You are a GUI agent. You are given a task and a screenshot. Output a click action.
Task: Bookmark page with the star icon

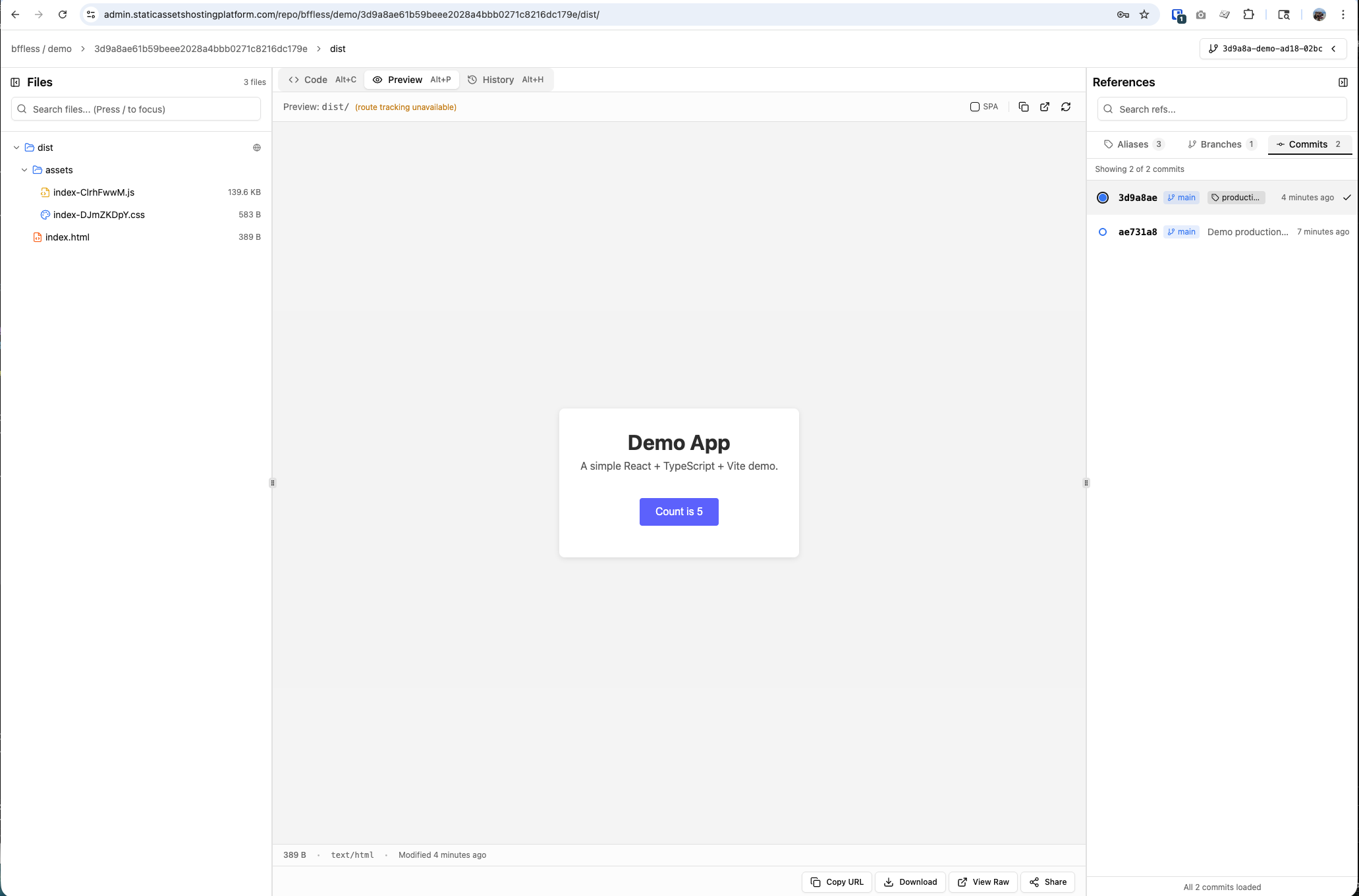click(1144, 14)
